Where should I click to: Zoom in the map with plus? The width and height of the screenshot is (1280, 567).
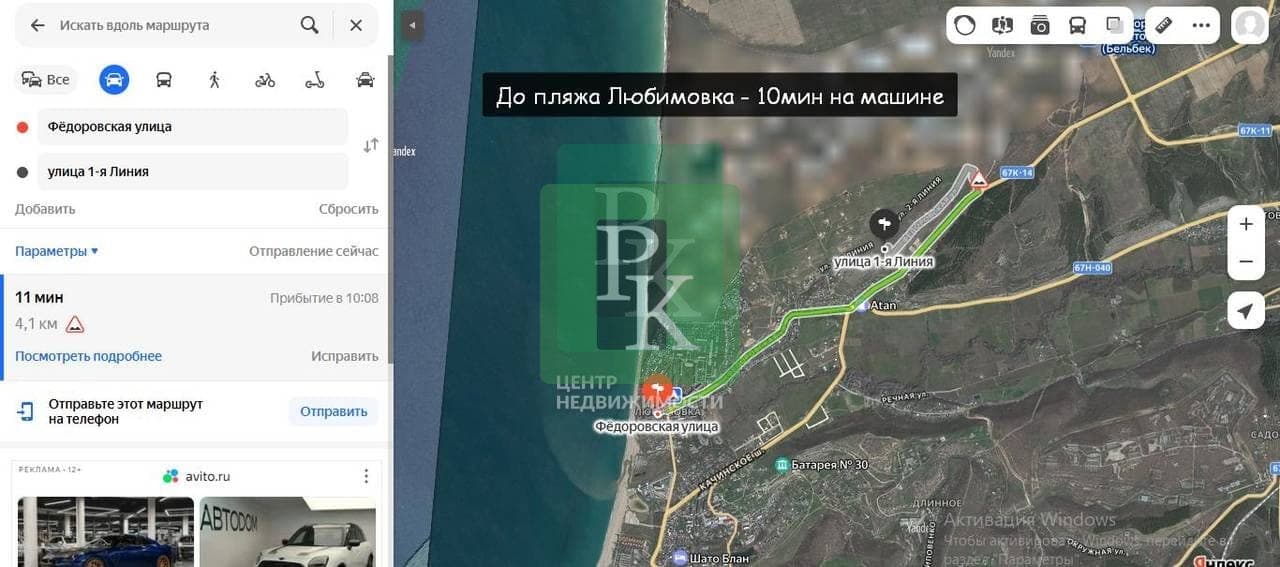(1246, 224)
